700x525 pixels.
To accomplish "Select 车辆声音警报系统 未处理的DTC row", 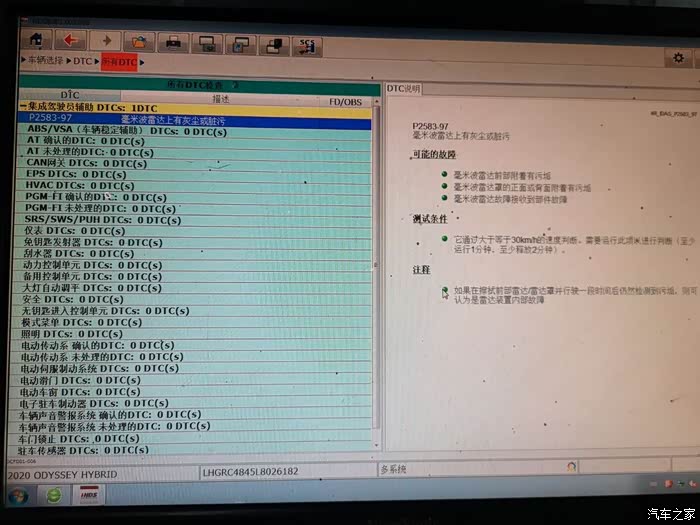I will coord(189,427).
